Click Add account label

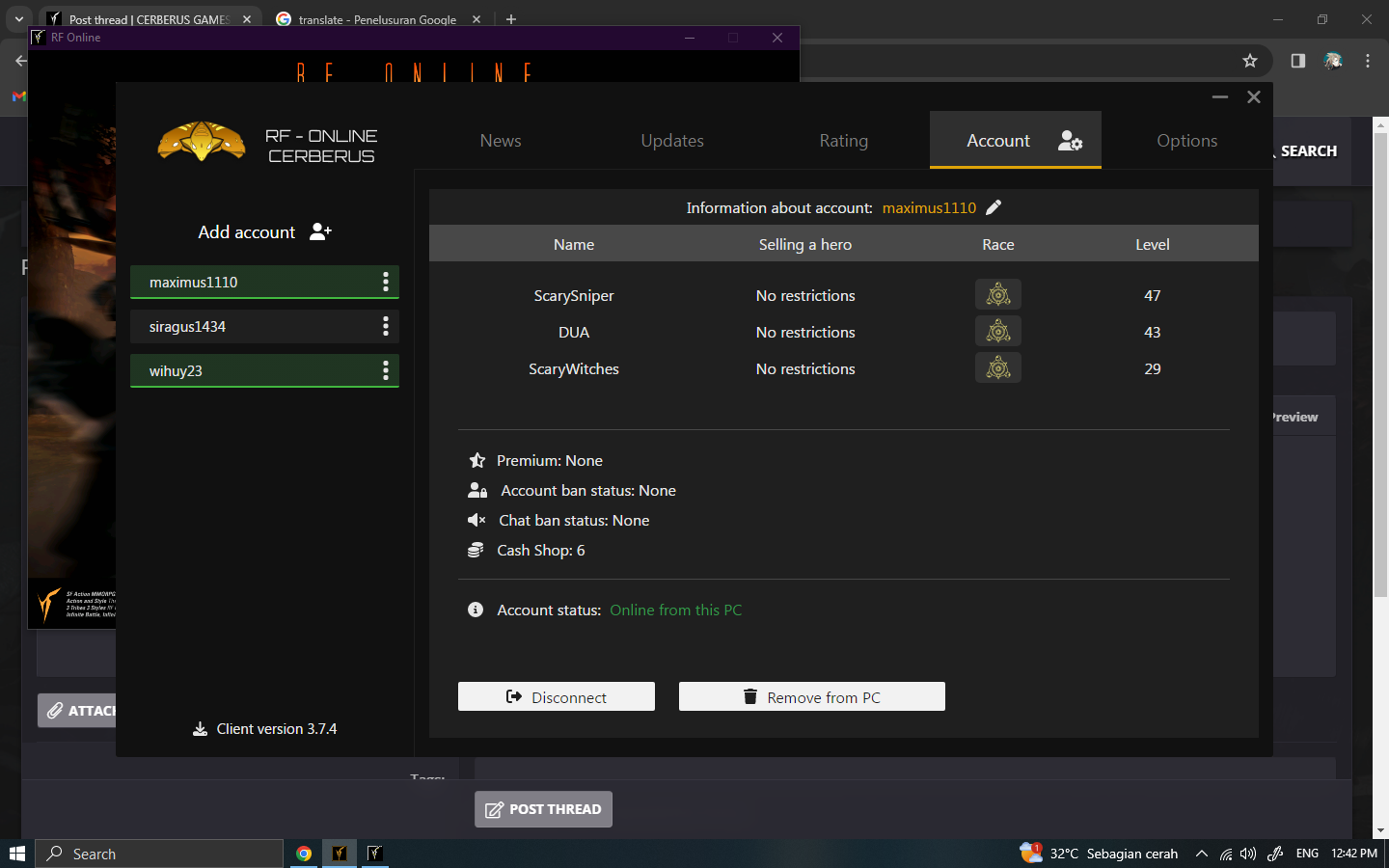(247, 232)
